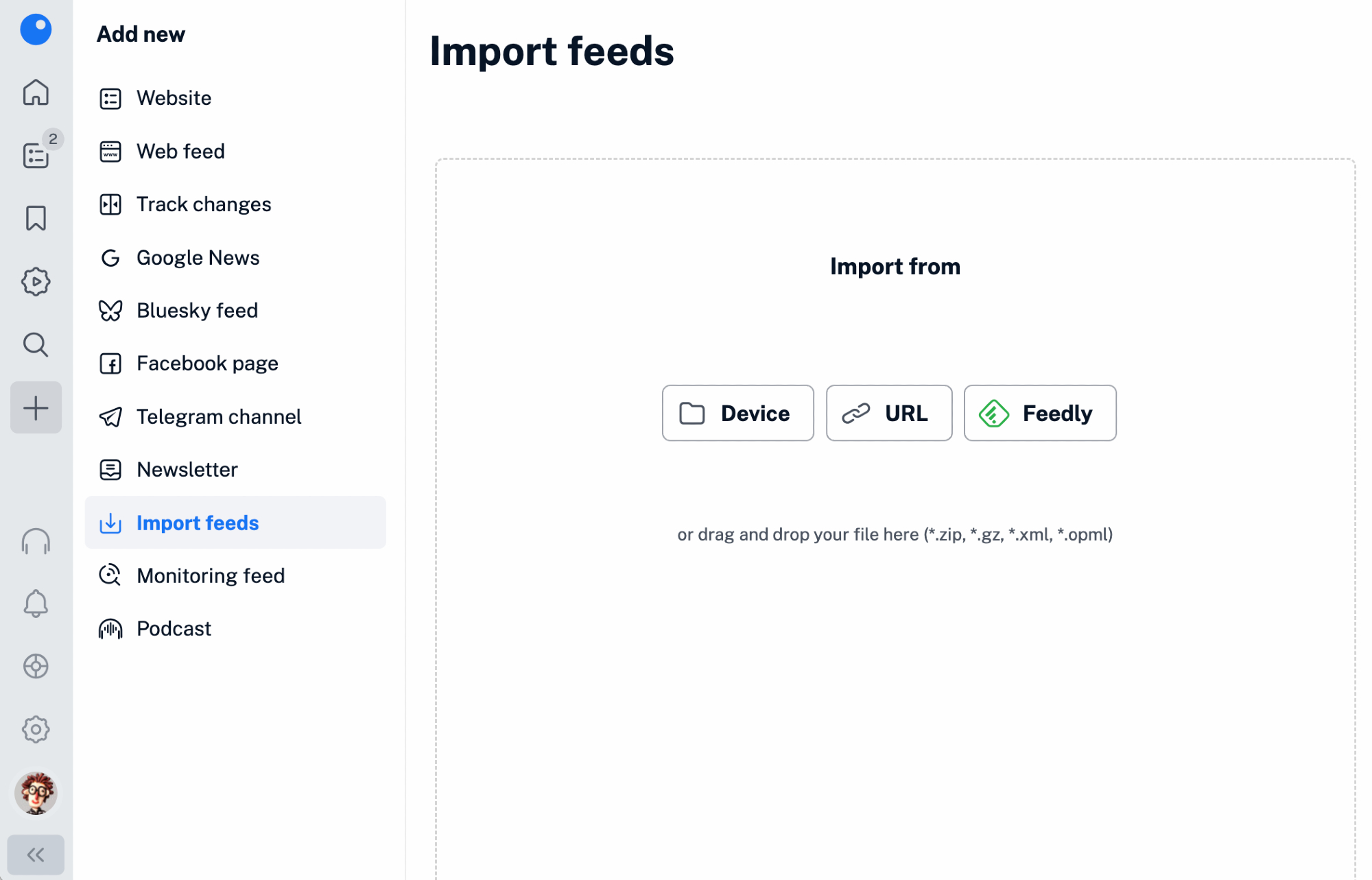Click the user profile avatar
This screenshot has width=1372, height=880.
click(x=36, y=793)
